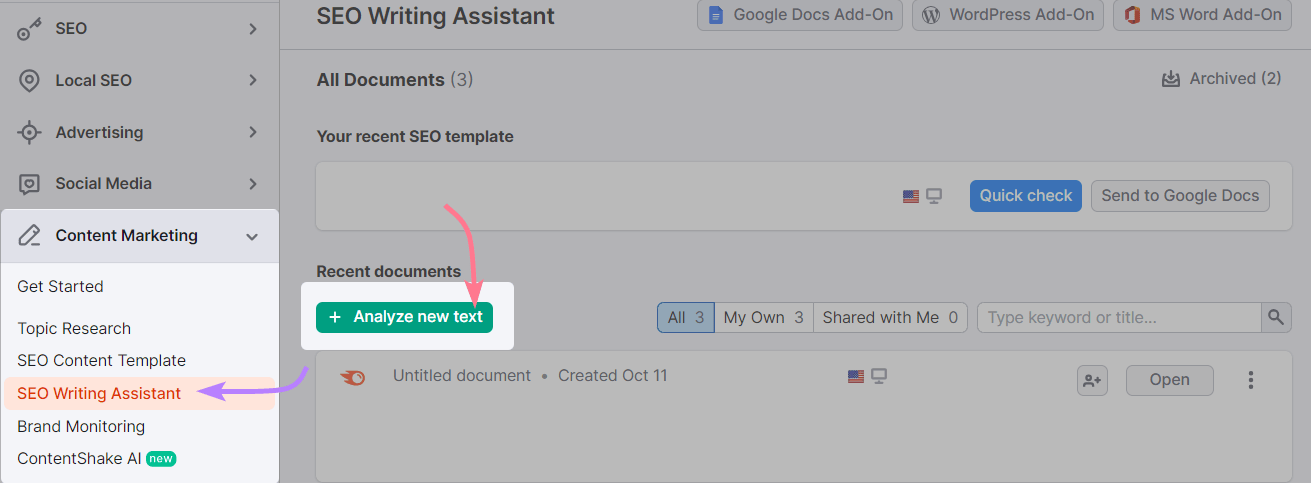
Task: Switch to My Own filter tab
Action: [x=763, y=318]
